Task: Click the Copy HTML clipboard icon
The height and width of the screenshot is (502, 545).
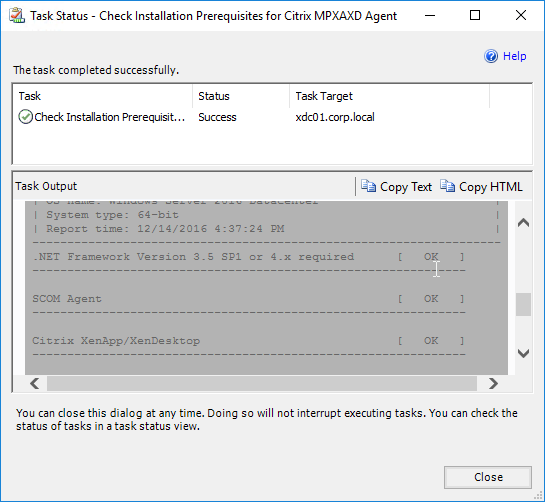Action: 447,186
